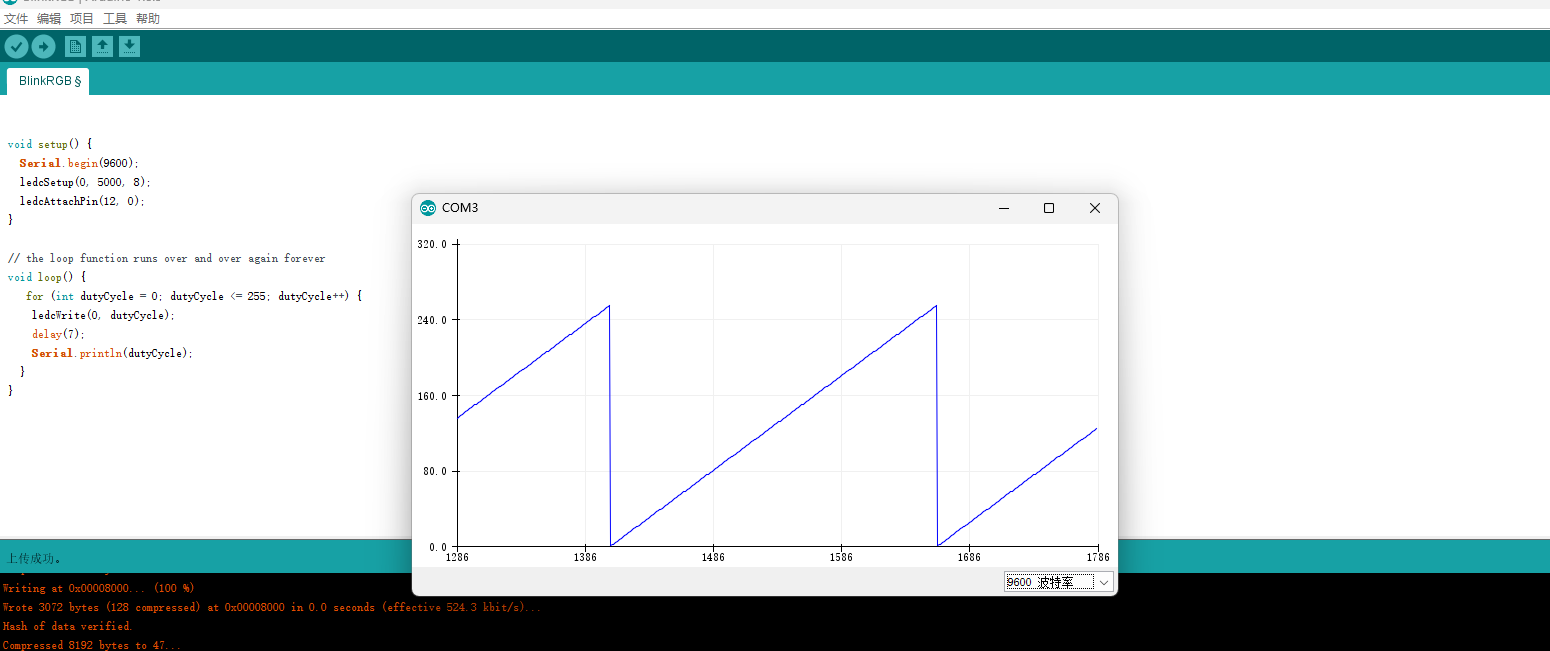The height and width of the screenshot is (651, 1550).
Task: Open the 项目 menu
Action: (82, 18)
